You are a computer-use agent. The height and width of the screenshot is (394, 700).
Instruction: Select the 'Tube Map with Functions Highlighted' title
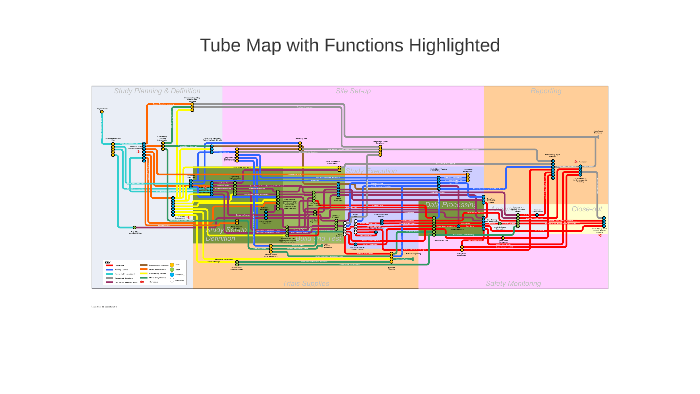pyautogui.click(x=350, y=46)
